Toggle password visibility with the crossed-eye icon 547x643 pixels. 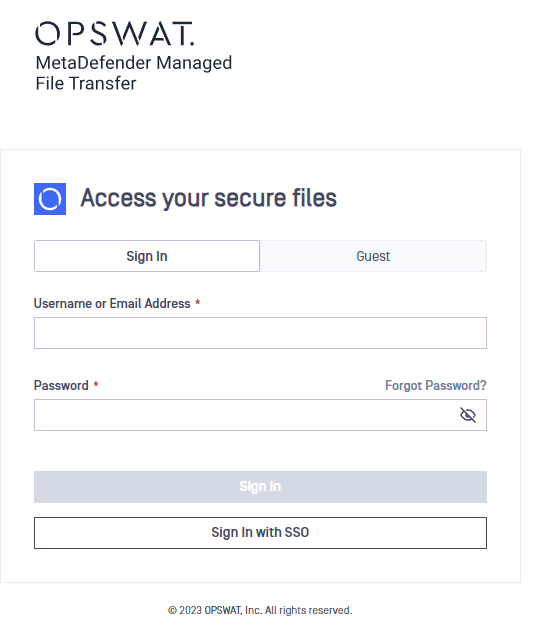[x=467, y=415]
